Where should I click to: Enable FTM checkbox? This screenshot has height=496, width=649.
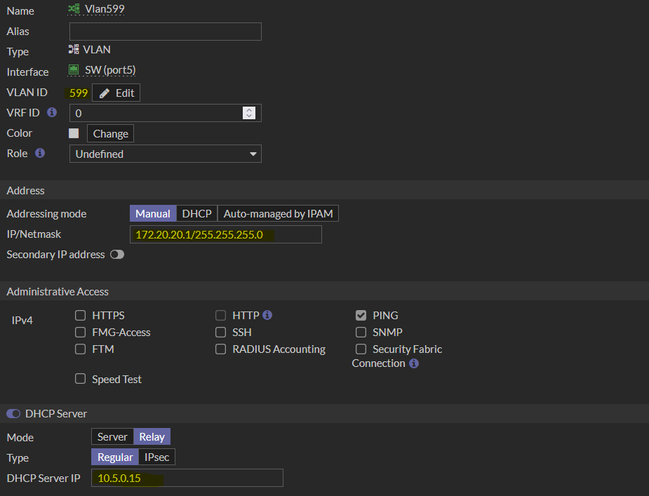80,349
